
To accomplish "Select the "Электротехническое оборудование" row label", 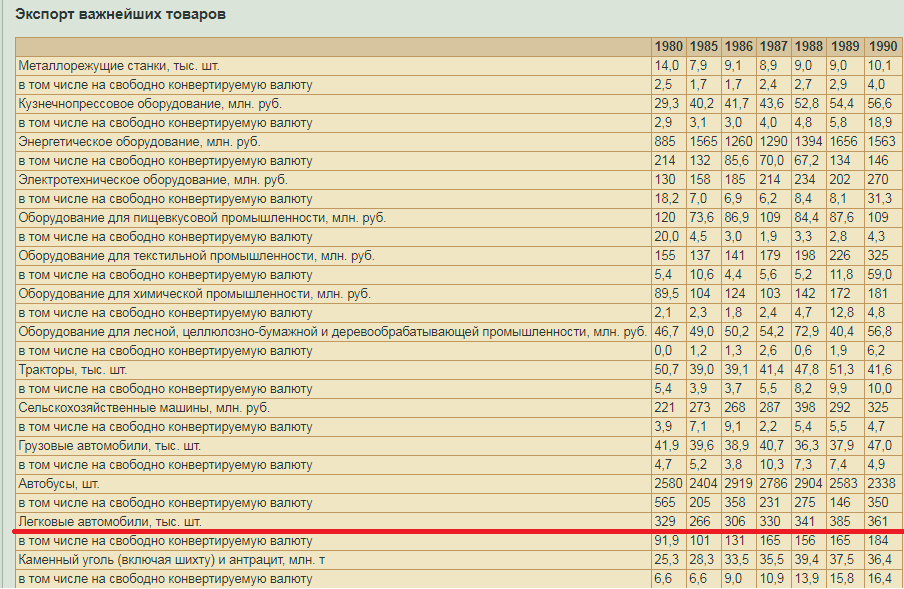I will pos(153,180).
